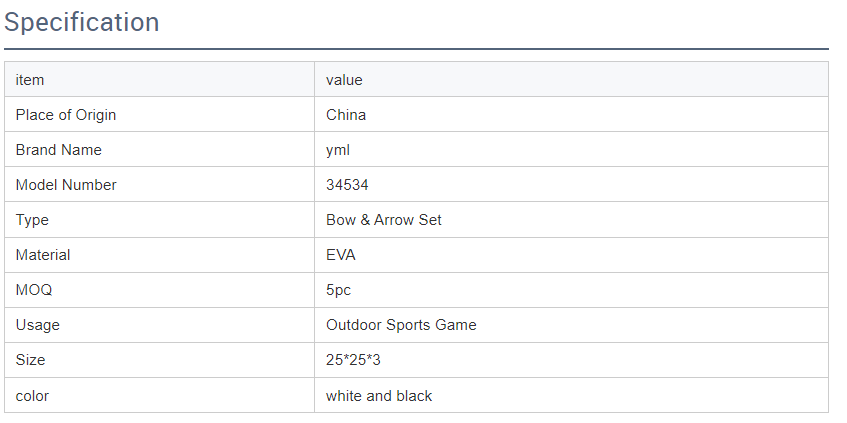This screenshot has height=423, width=847.
Task: Select the Material row label
Action: click(43, 255)
